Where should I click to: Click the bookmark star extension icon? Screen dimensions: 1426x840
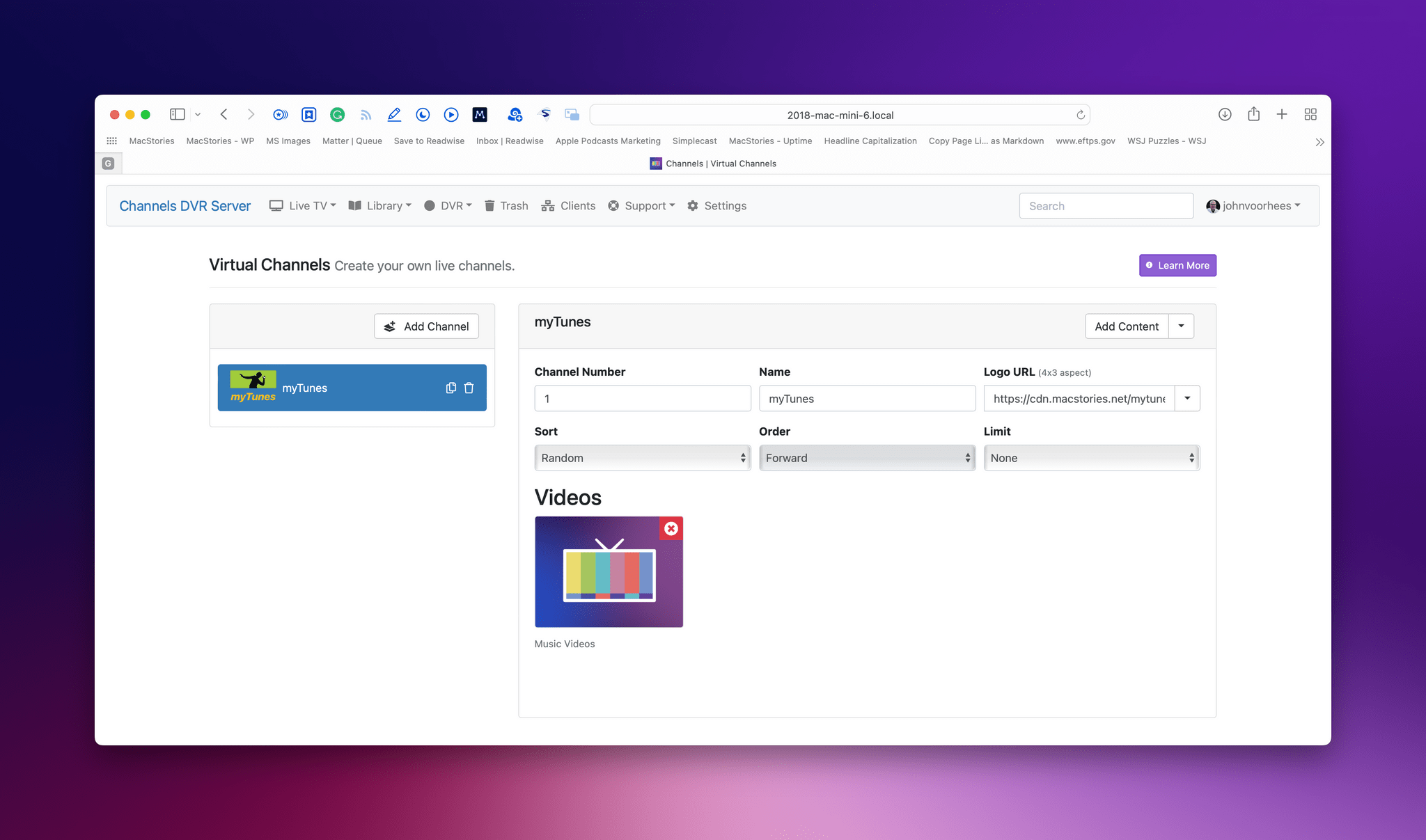coord(309,114)
